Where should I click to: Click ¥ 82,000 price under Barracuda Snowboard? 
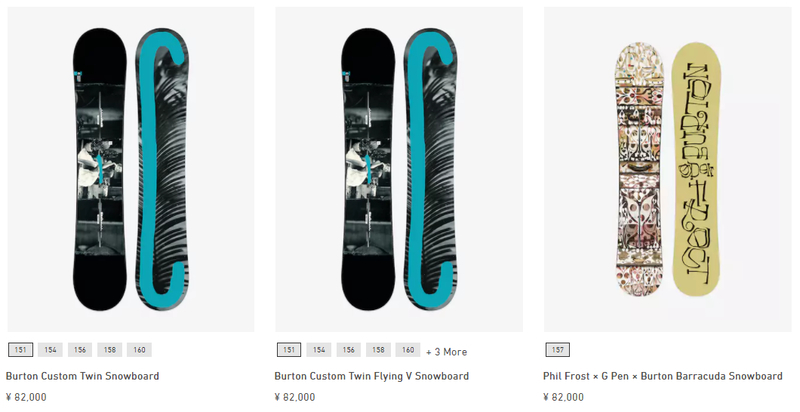coord(563,397)
